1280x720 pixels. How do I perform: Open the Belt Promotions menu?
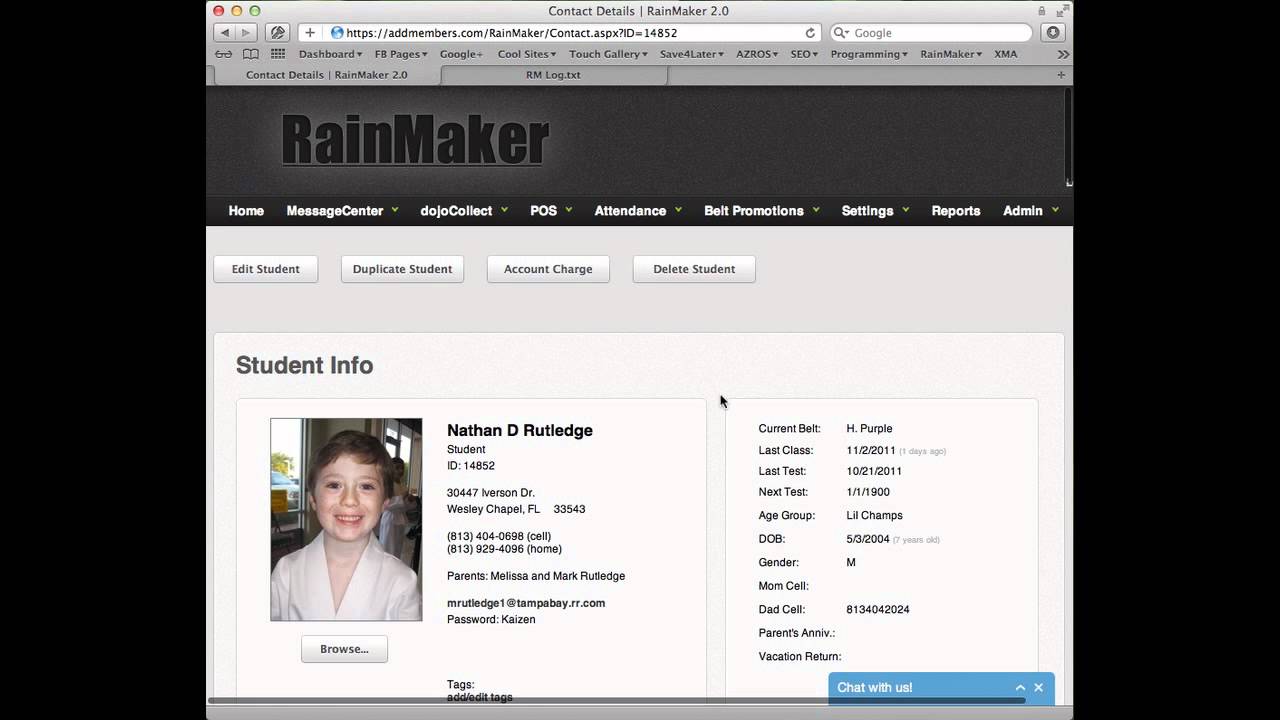click(x=762, y=211)
